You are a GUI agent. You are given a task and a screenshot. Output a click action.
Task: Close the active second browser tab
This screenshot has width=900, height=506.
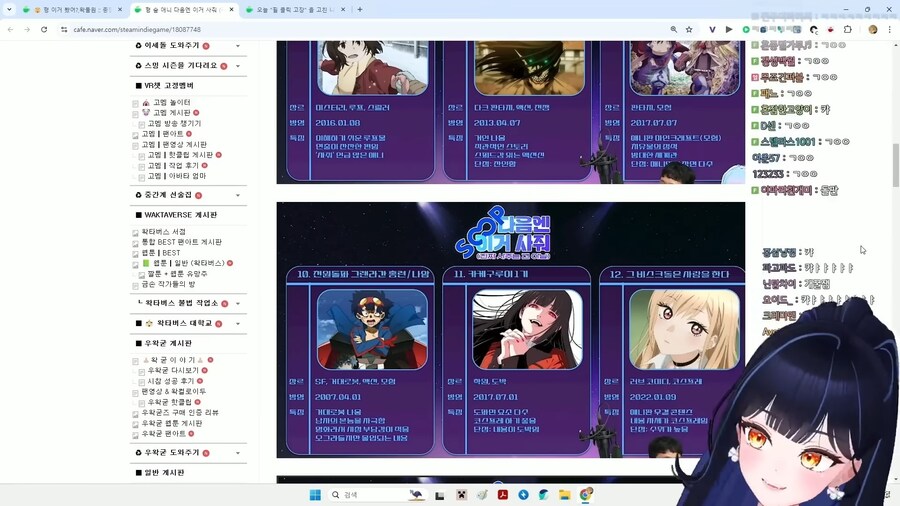(231, 9)
